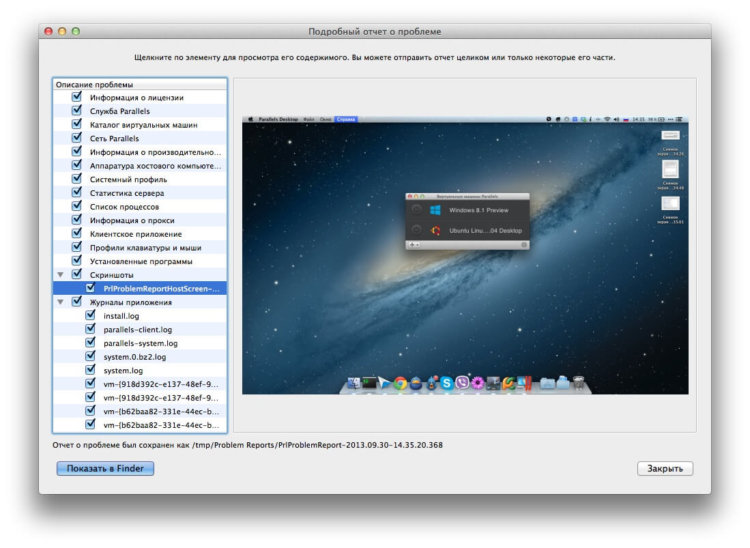Select Профили клавиатуры и мыши row
This screenshot has width=750, height=548.
click(140, 248)
